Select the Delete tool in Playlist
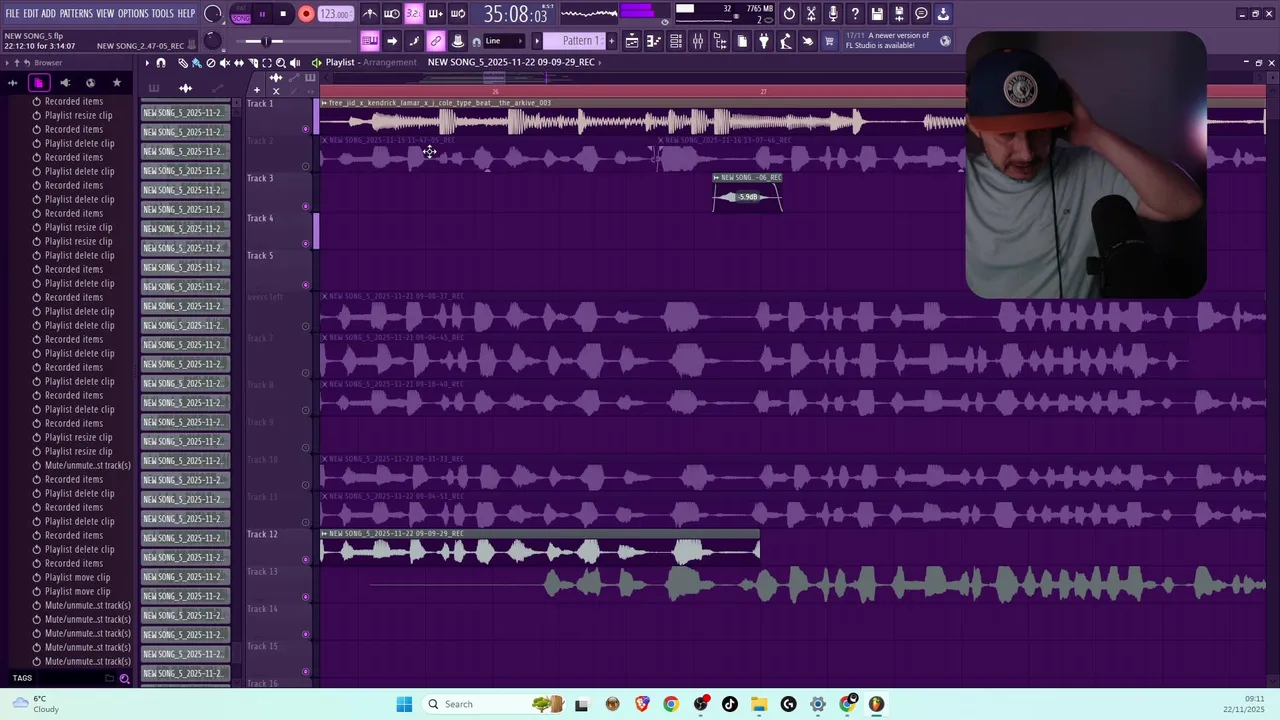This screenshot has width=1280, height=720. pyautogui.click(x=210, y=62)
